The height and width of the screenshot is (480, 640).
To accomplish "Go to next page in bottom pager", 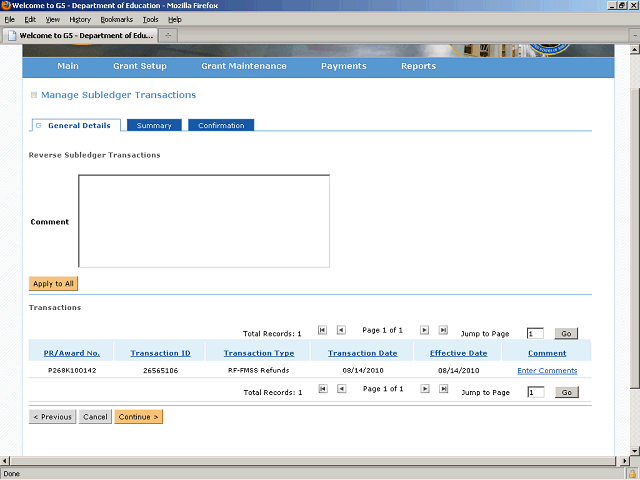I will click(425, 389).
